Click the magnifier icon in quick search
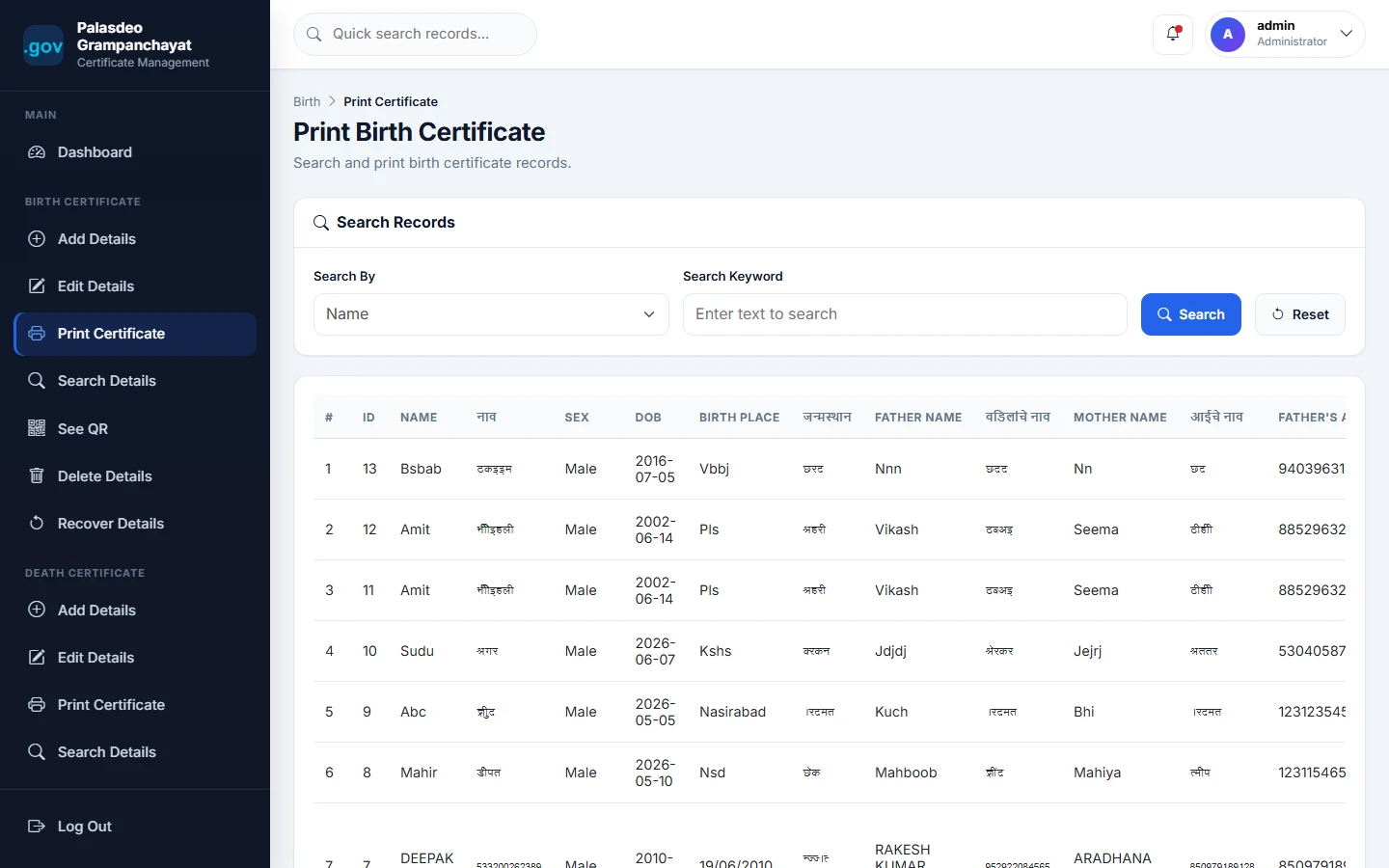The width and height of the screenshot is (1389, 868). click(314, 34)
